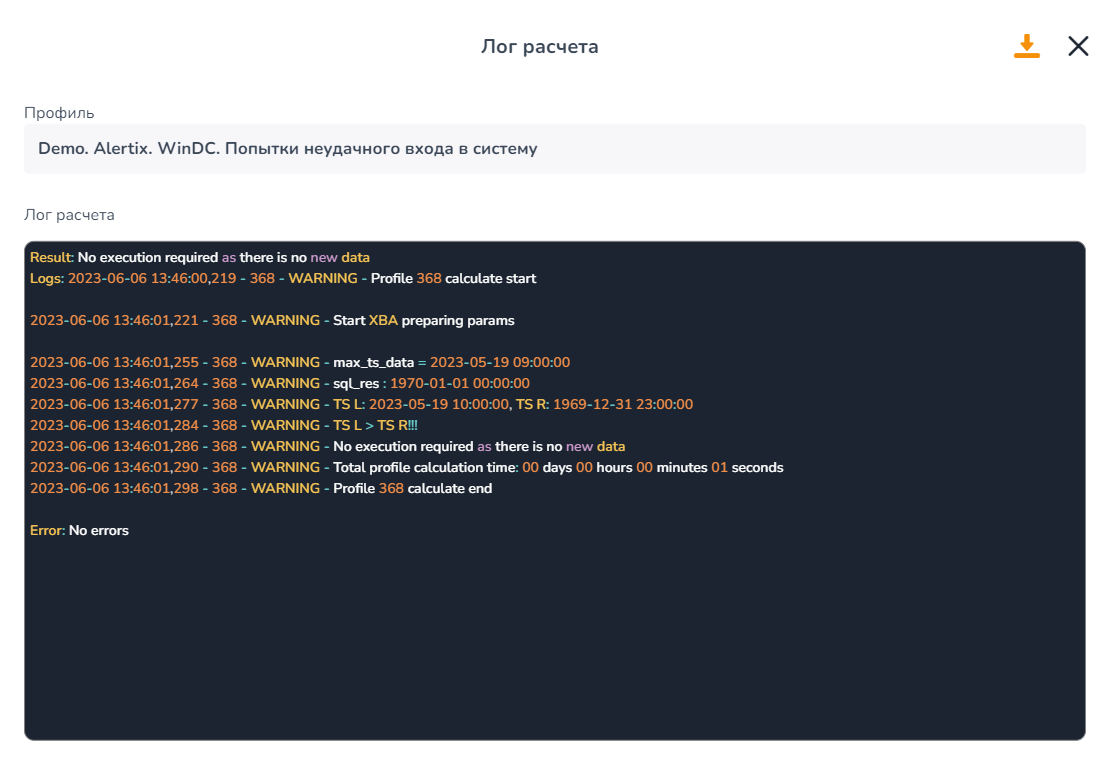Click the Profile 368 calculate start line
Viewport: 1105px width, 783px height.
pos(283,278)
